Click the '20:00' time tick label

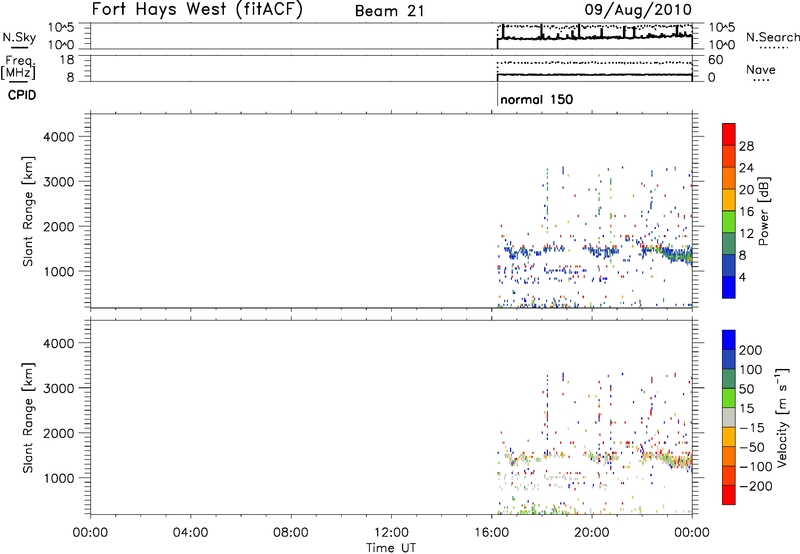click(592, 533)
